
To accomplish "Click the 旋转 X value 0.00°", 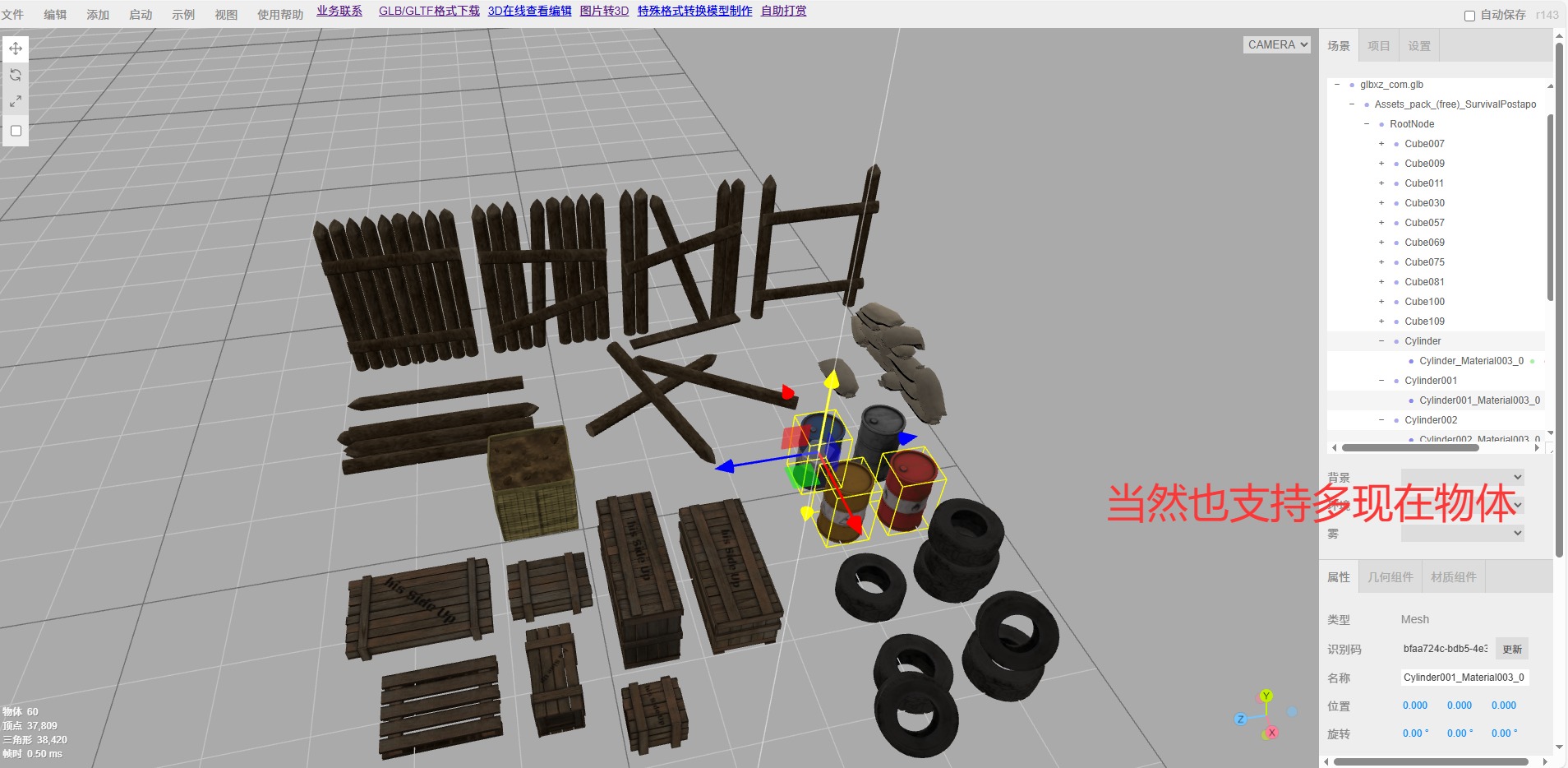I will [1415, 733].
